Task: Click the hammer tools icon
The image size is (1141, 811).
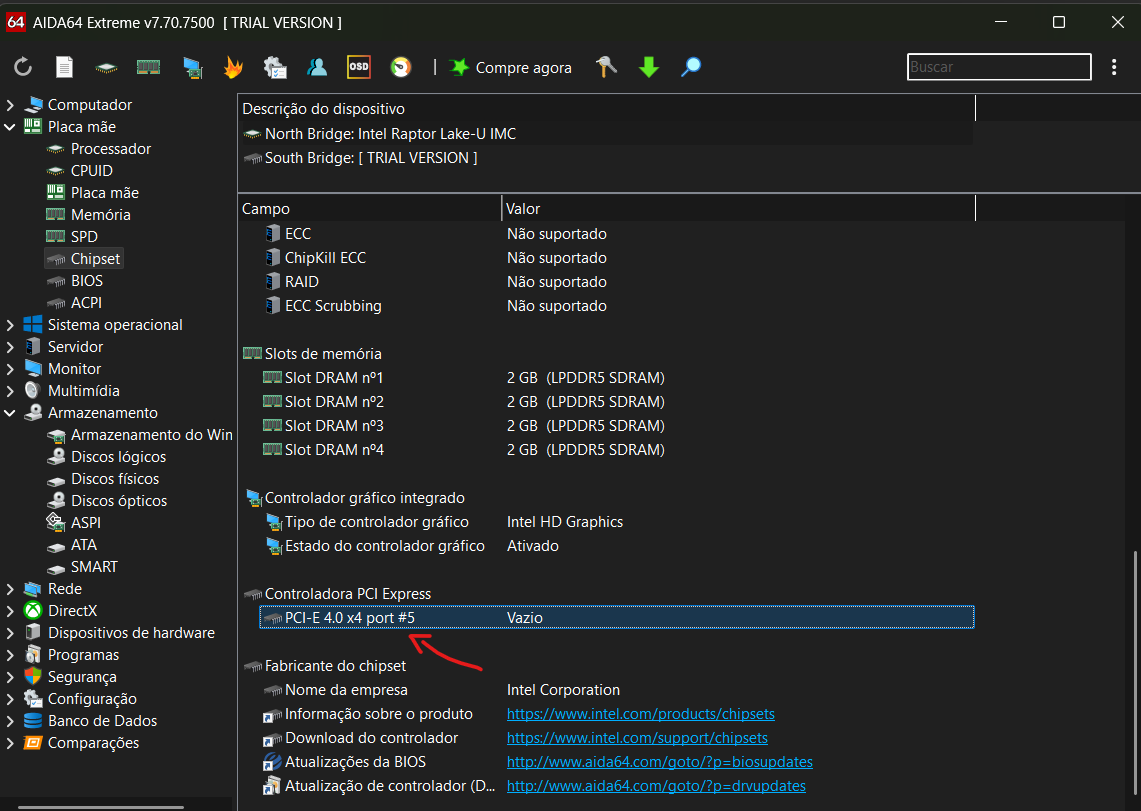Action: (606, 66)
